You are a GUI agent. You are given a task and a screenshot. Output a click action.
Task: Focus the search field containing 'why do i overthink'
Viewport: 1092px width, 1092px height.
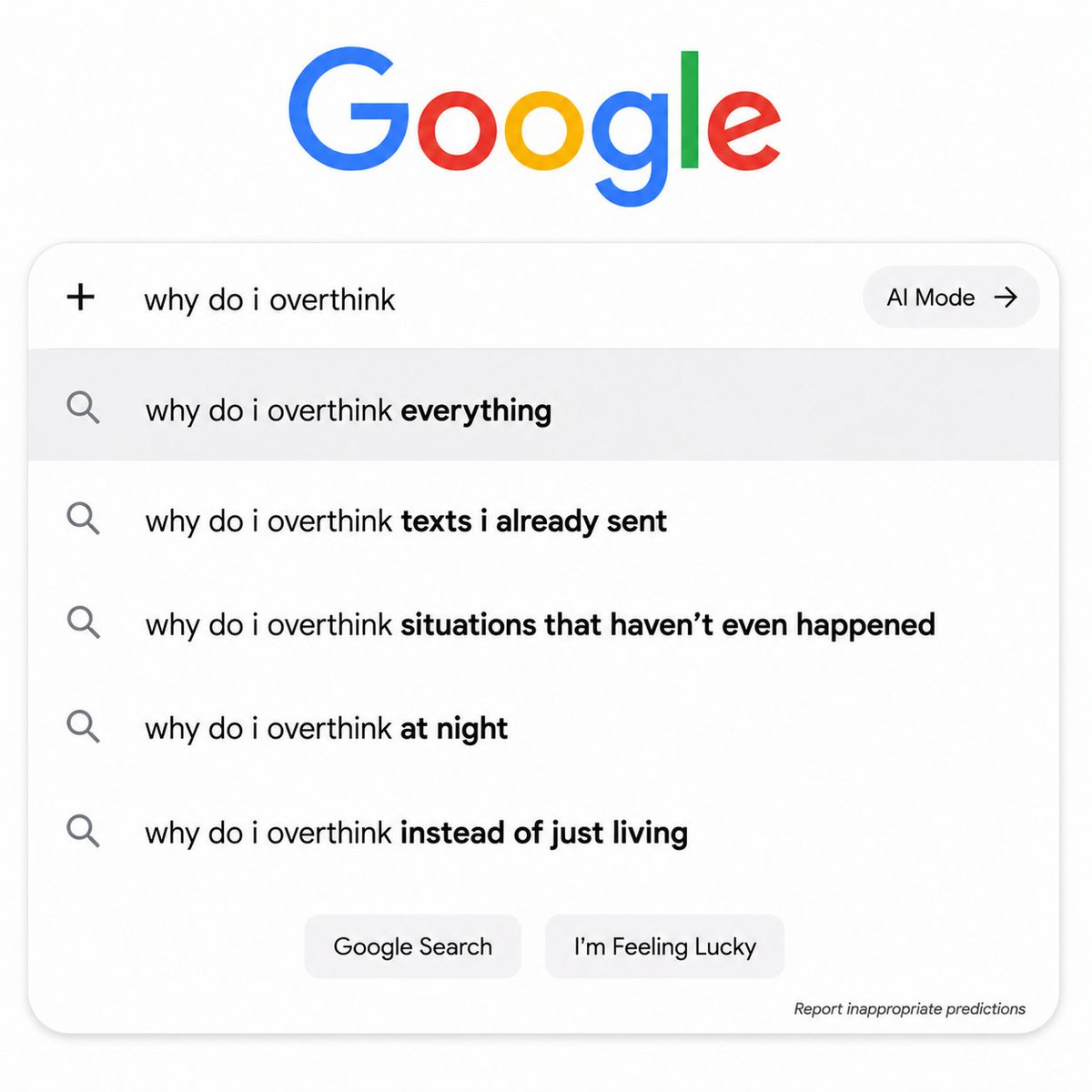[491, 298]
